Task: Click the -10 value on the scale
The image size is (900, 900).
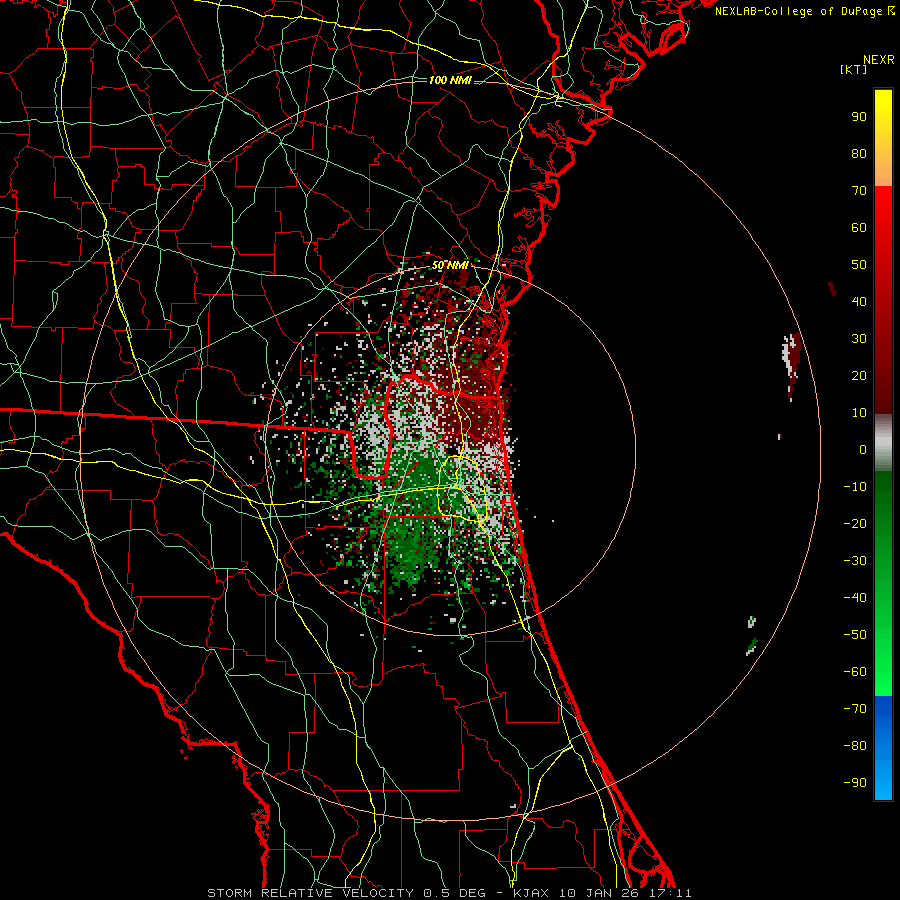Action: [x=855, y=487]
